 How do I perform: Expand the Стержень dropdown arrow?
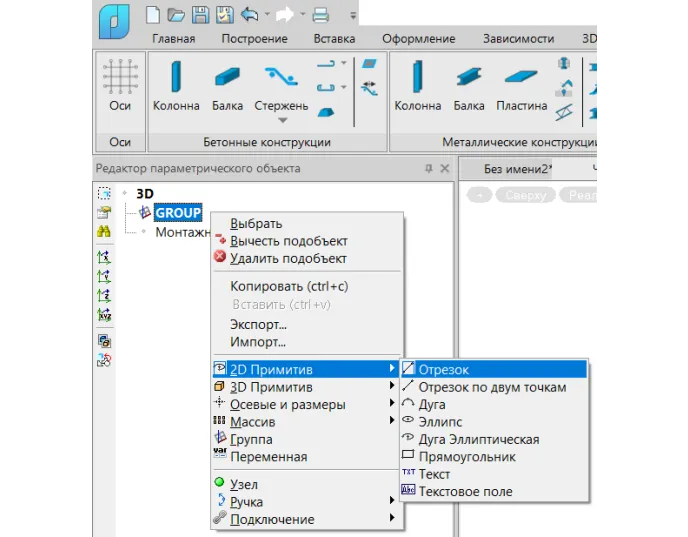(283, 120)
